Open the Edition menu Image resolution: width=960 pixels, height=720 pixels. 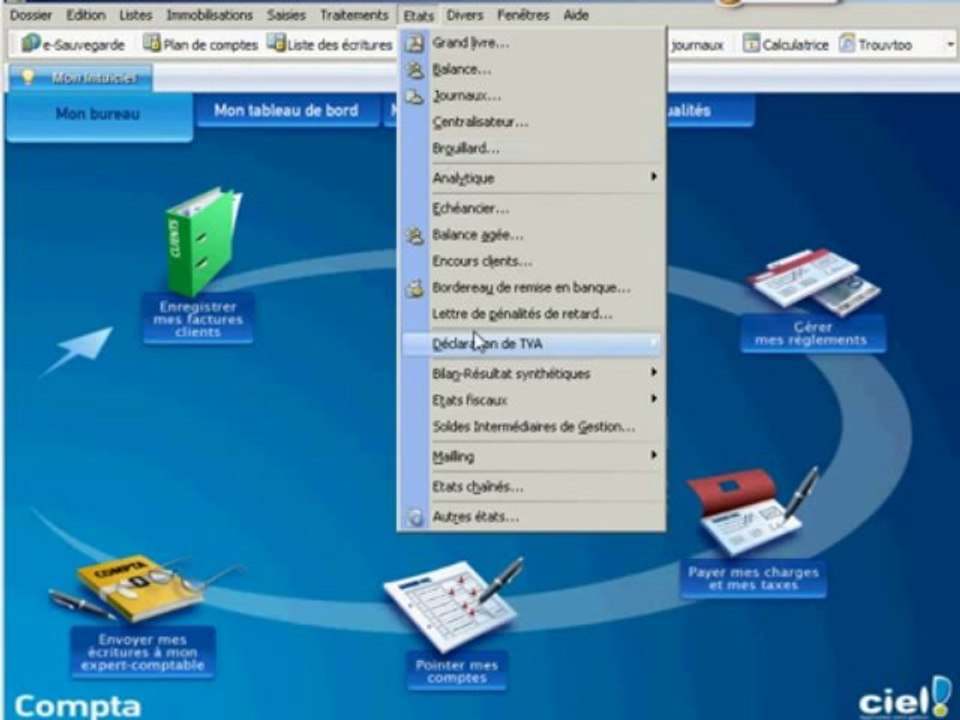click(86, 15)
